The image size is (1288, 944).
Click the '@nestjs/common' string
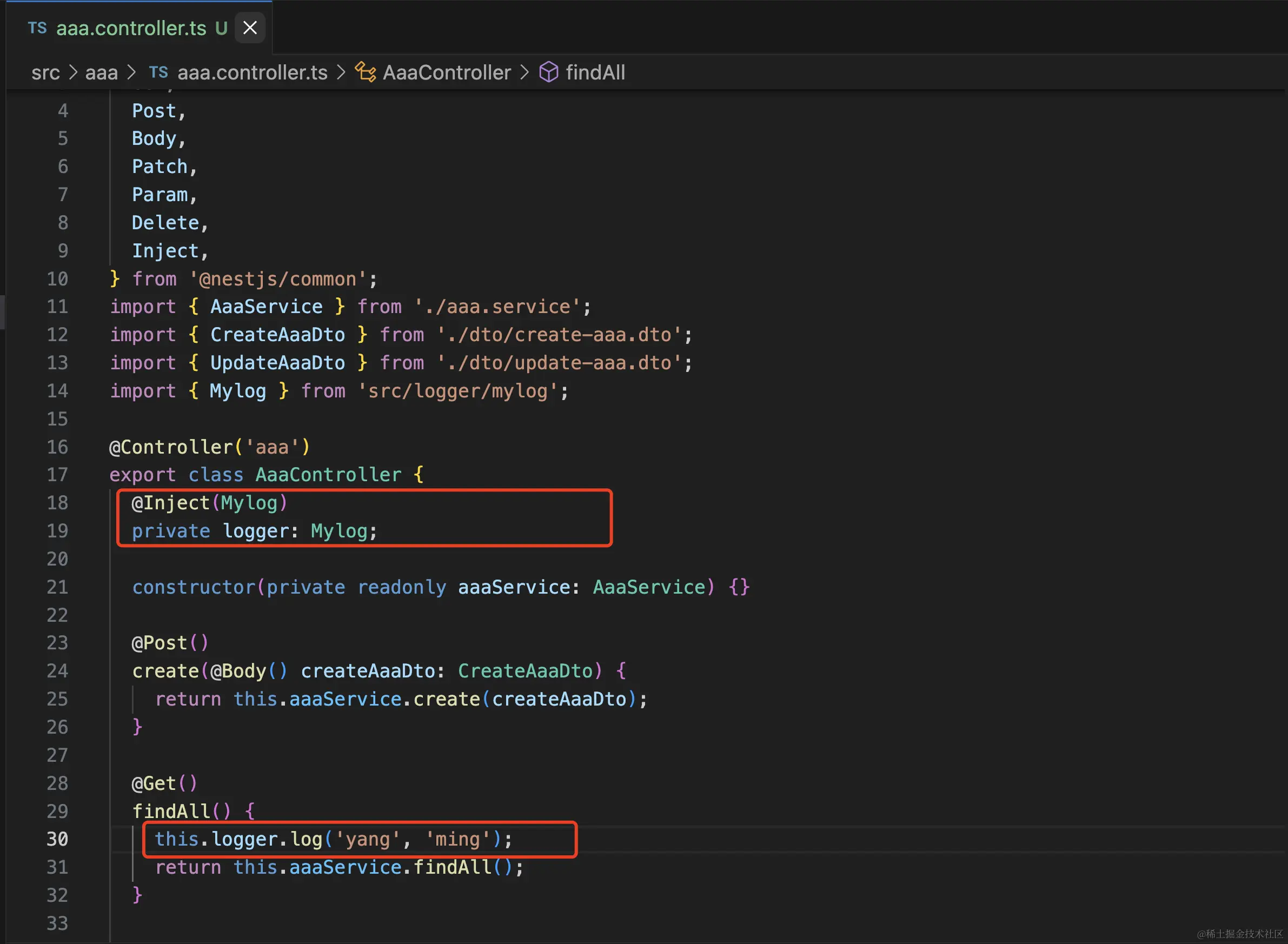(x=278, y=279)
